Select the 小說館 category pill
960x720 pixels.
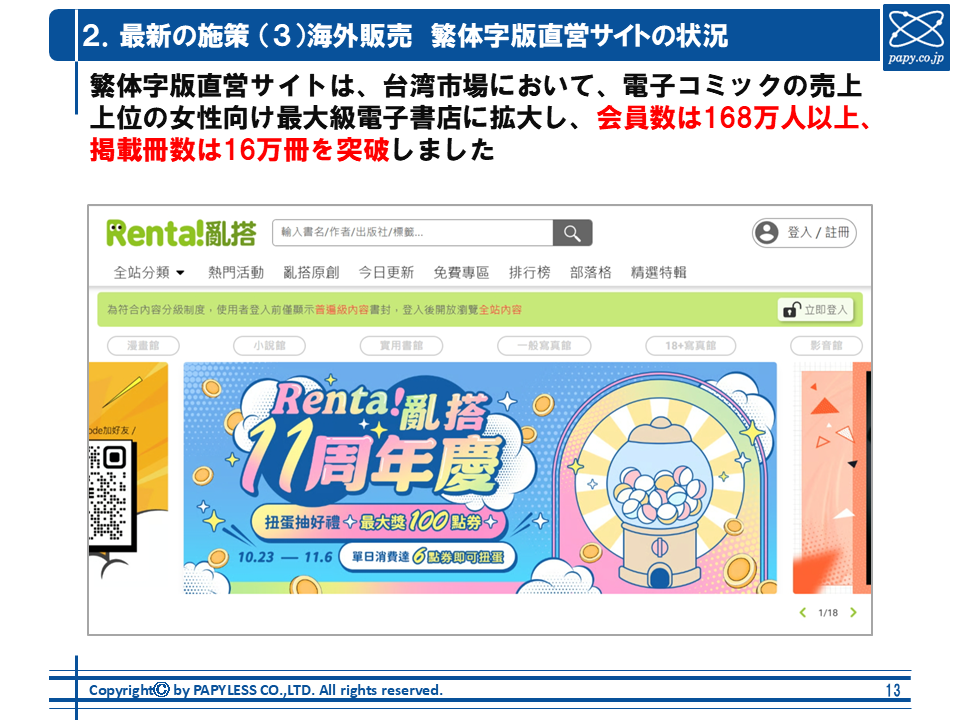pyautogui.click(x=269, y=345)
